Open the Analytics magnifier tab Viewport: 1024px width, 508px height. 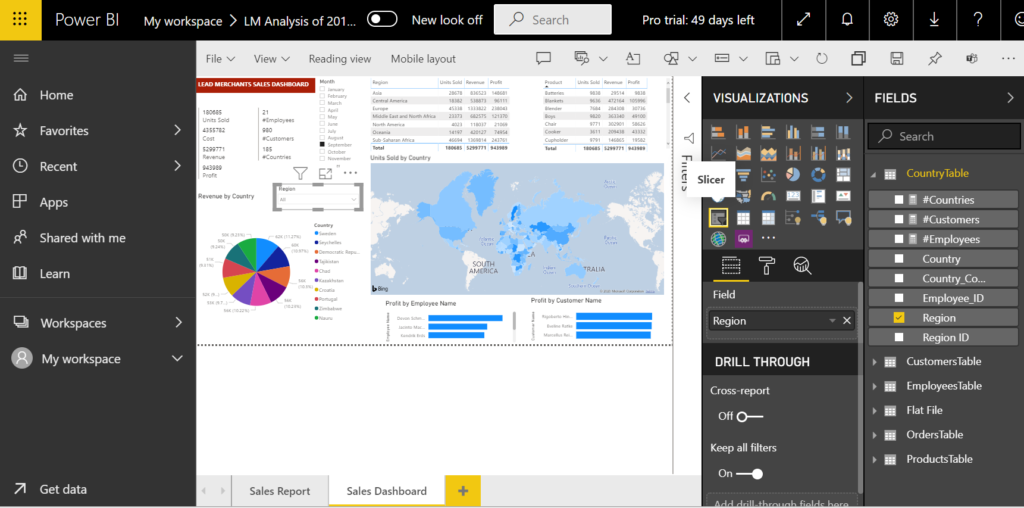click(802, 265)
